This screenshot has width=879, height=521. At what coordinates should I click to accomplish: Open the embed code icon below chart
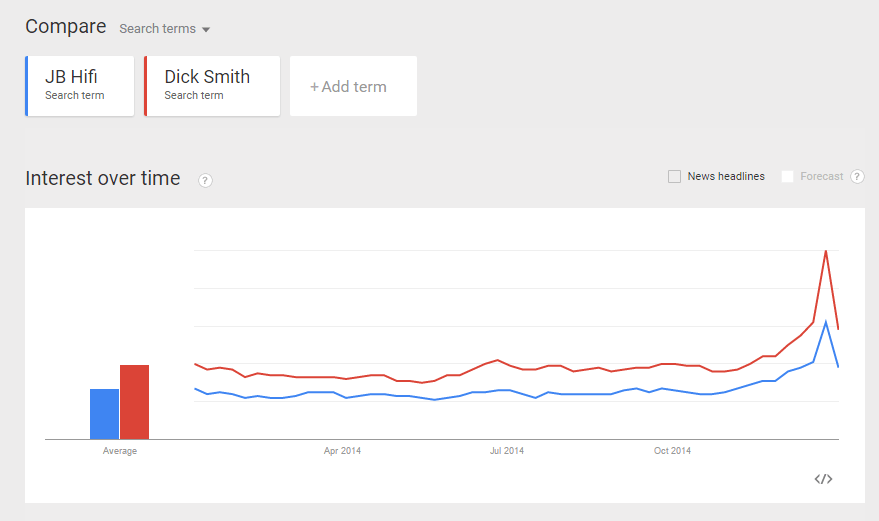(823, 479)
